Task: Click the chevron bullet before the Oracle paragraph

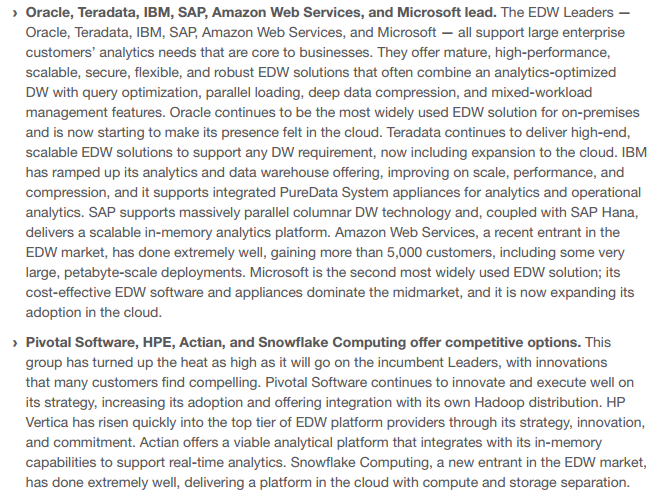Action: pos(14,12)
